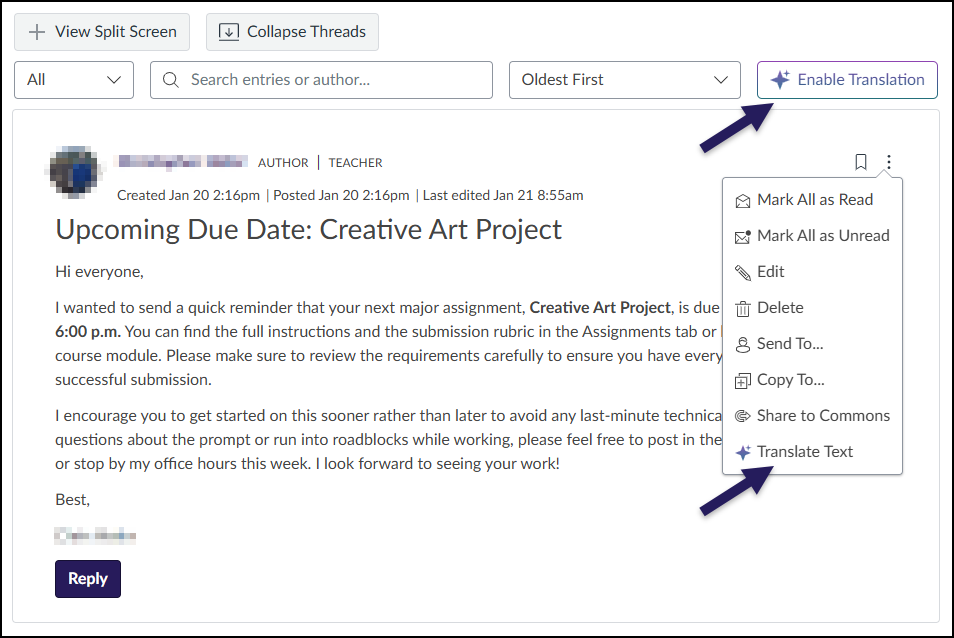Image resolution: width=954 pixels, height=638 pixels.
Task: Toggle the bookmark on the discussion post
Action: tap(861, 161)
